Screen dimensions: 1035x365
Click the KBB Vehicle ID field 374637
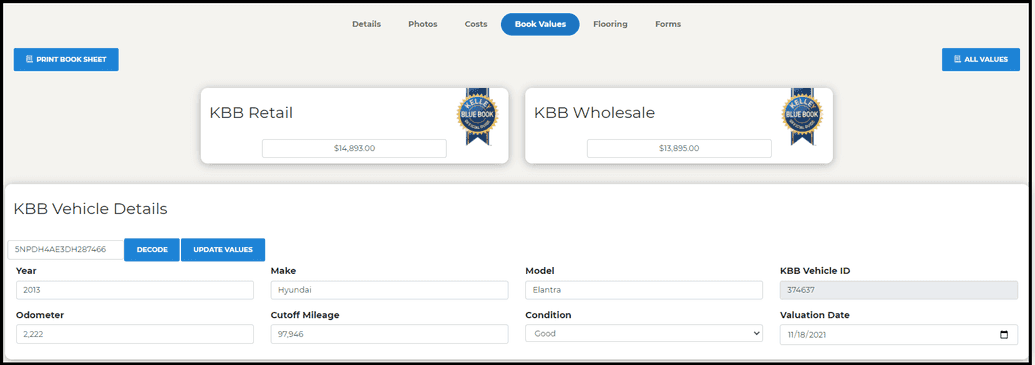899,290
